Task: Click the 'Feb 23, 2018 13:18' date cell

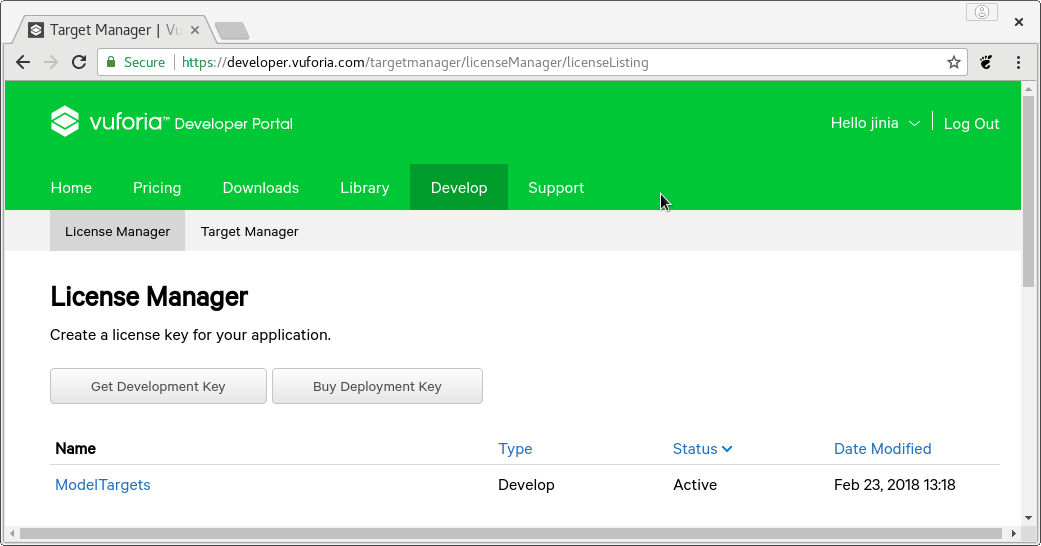Action: click(x=894, y=485)
